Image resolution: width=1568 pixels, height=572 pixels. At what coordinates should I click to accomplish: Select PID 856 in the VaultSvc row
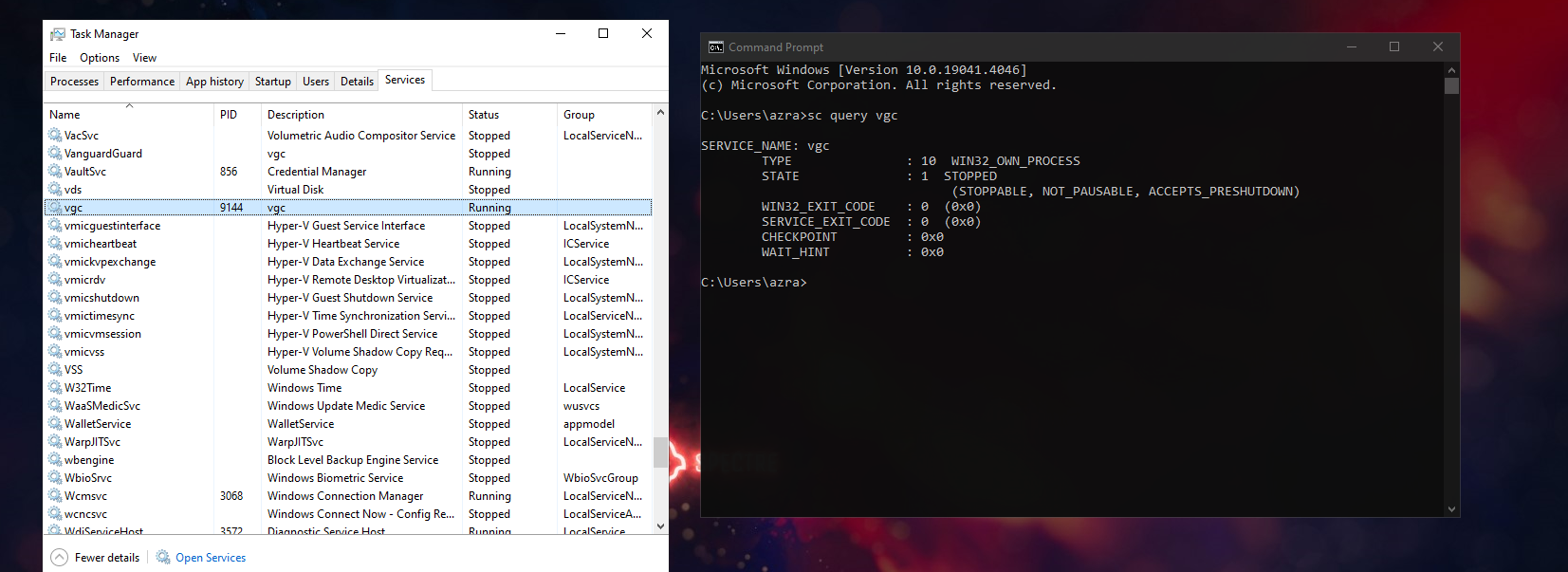[229, 172]
